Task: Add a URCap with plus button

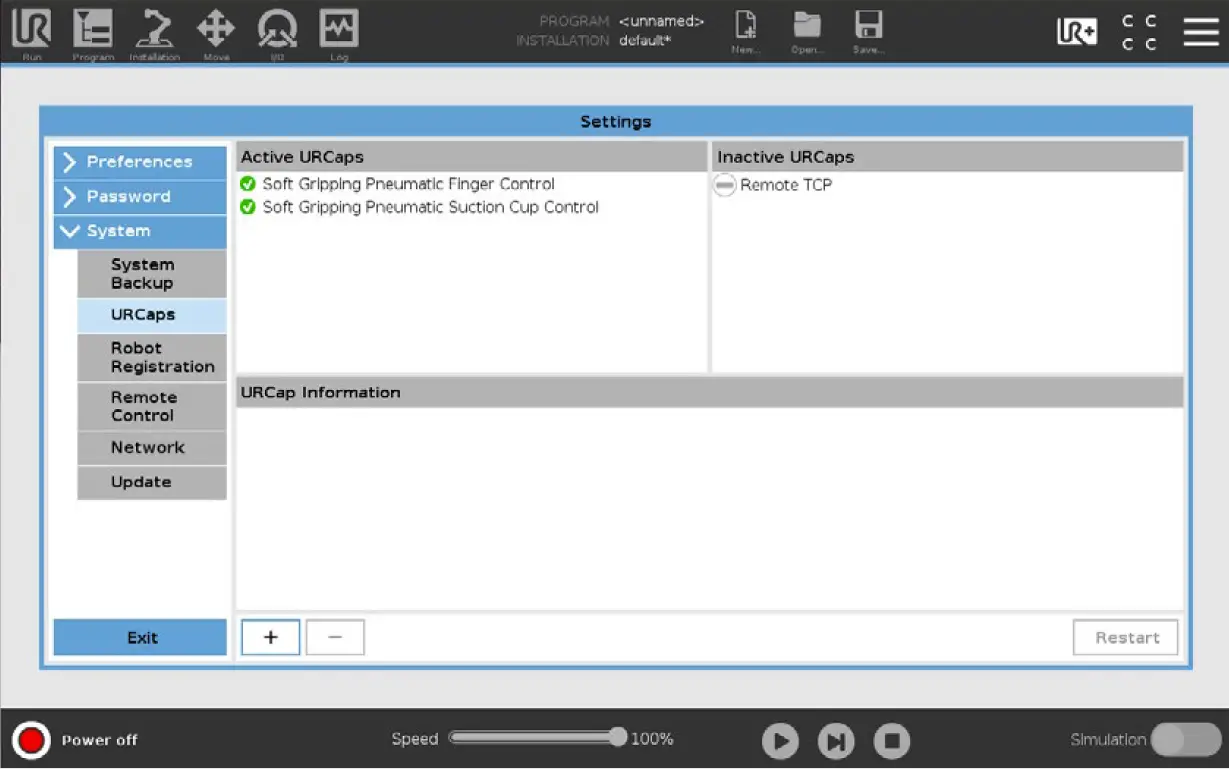Action: (x=271, y=638)
